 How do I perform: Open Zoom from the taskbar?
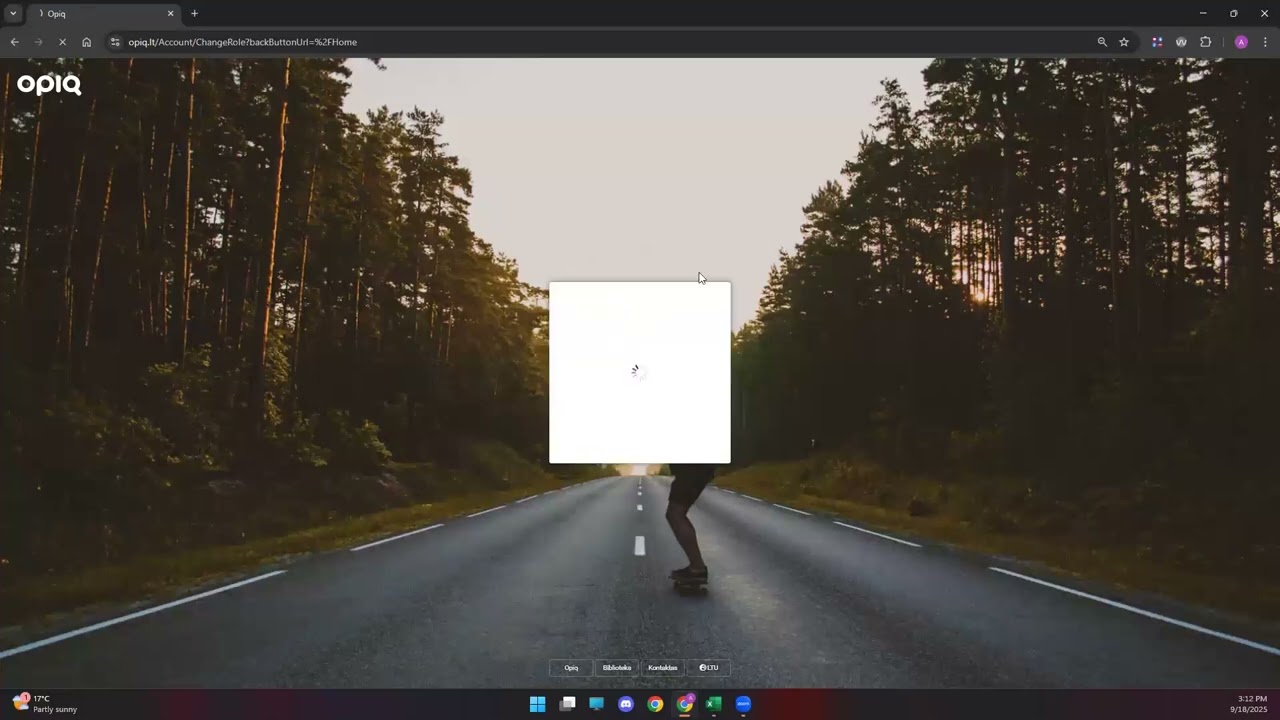pyautogui.click(x=743, y=704)
